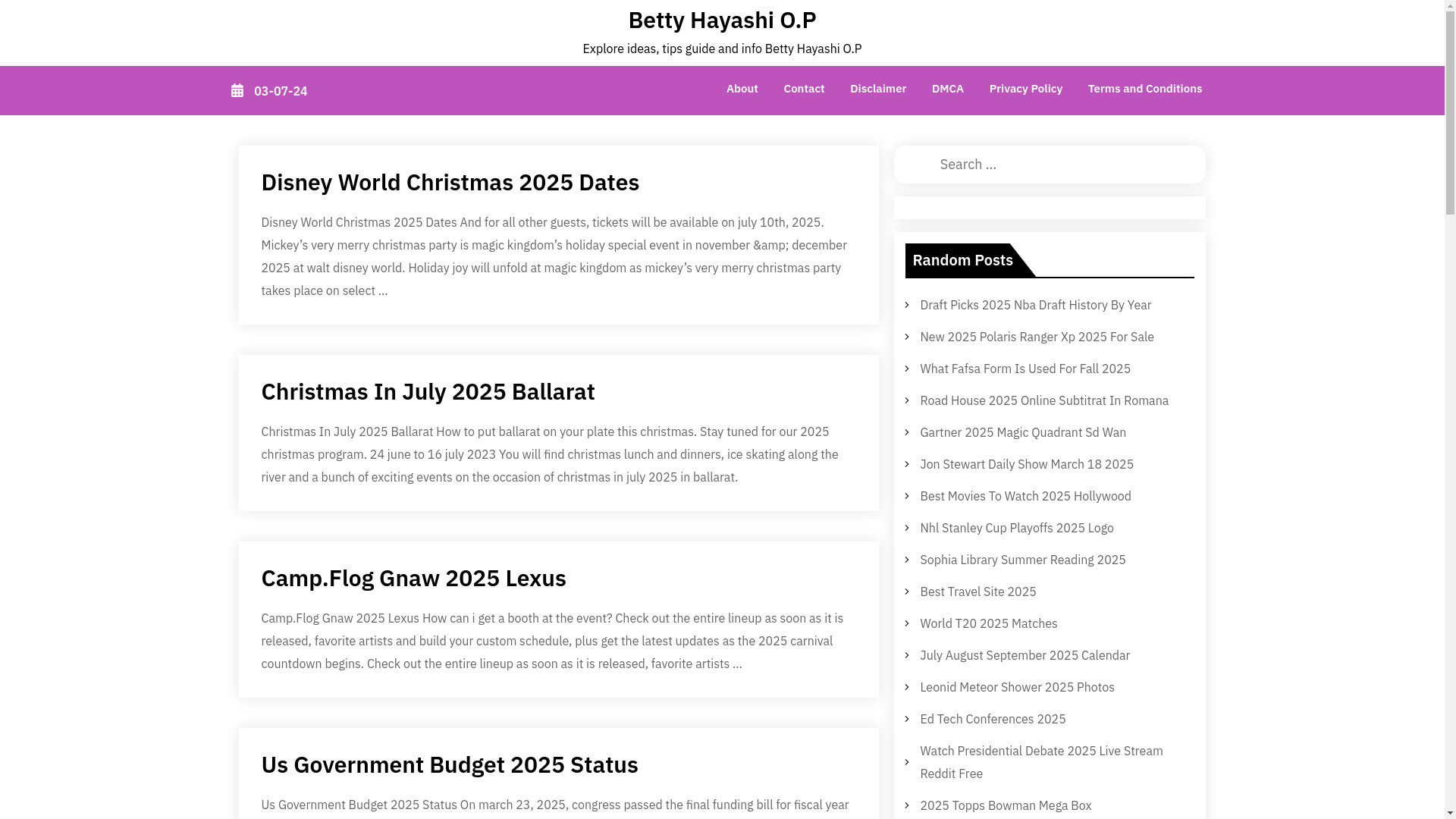1456x819 pixels.
Task: Open Road House 2025 Online Subtitrat link
Action: point(1043,400)
